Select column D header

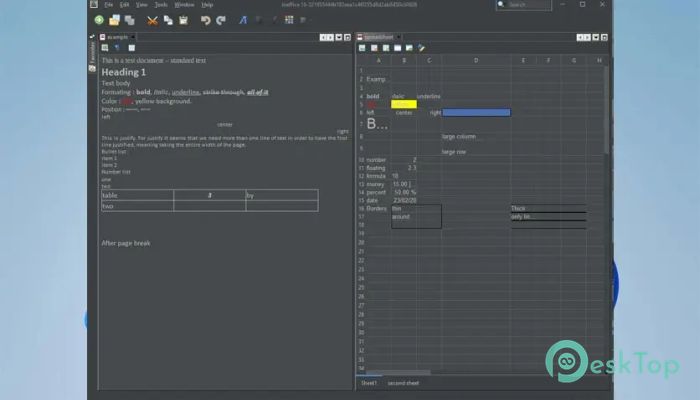pos(476,60)
